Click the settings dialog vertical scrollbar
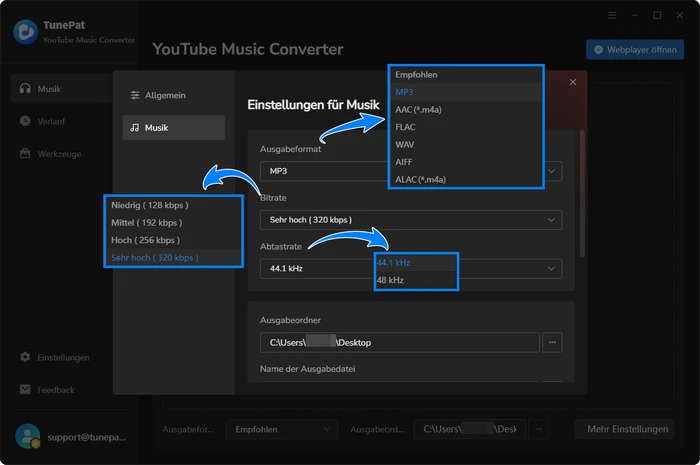700x465 pixels. click(582, 194)
